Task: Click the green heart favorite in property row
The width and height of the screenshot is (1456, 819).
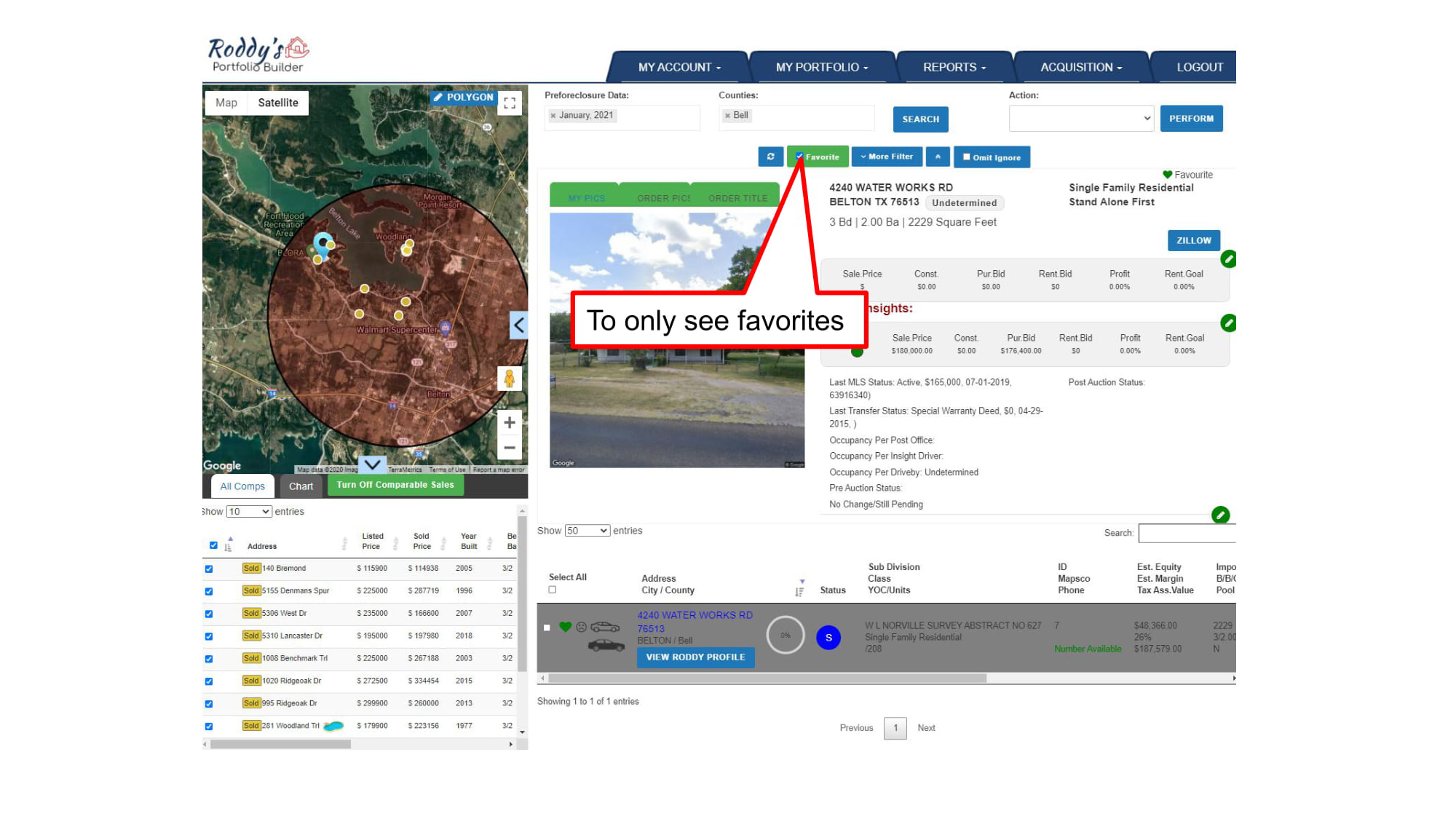Action: click(x=565, y=627)
